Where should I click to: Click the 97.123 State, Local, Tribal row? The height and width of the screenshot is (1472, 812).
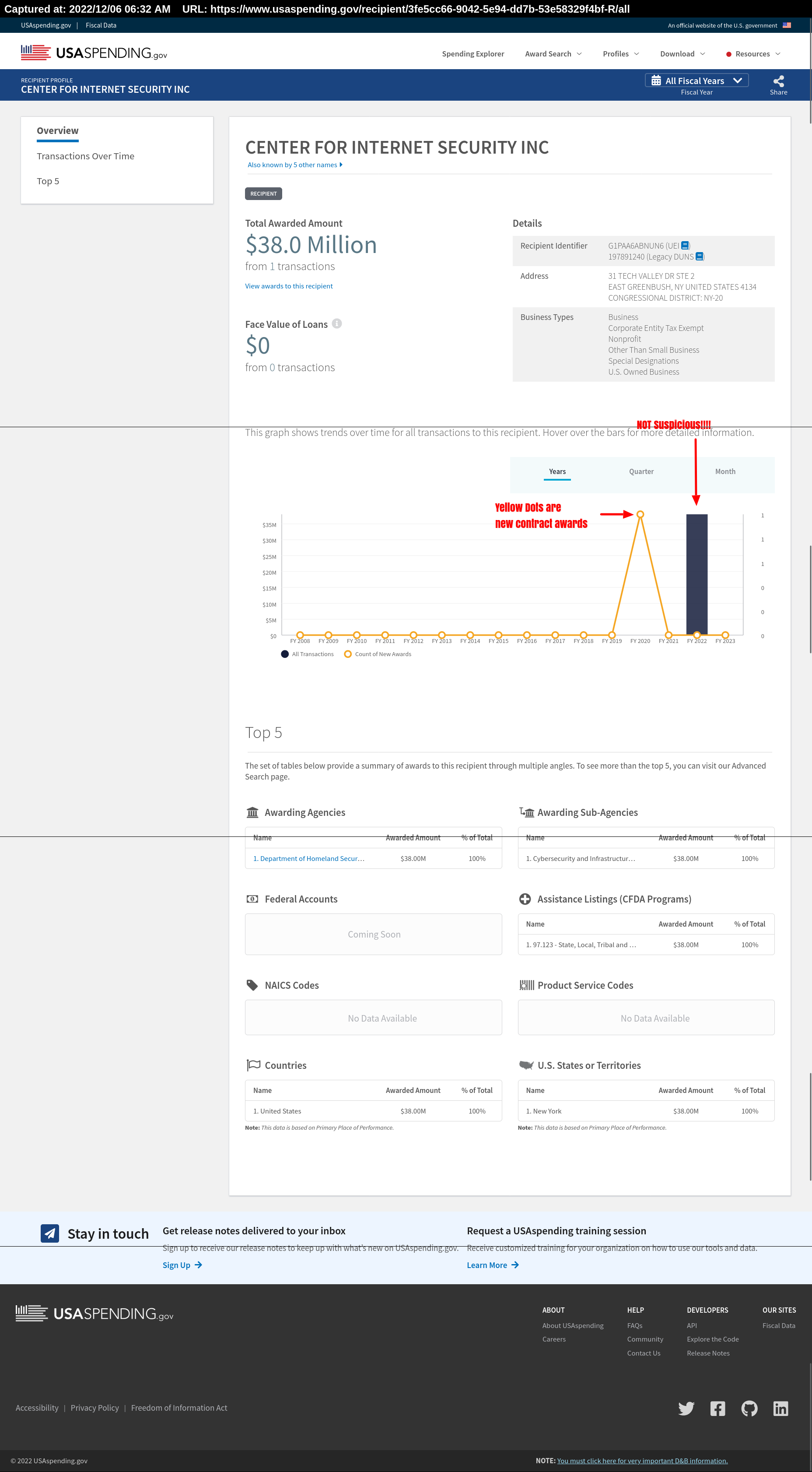point(646,945)
